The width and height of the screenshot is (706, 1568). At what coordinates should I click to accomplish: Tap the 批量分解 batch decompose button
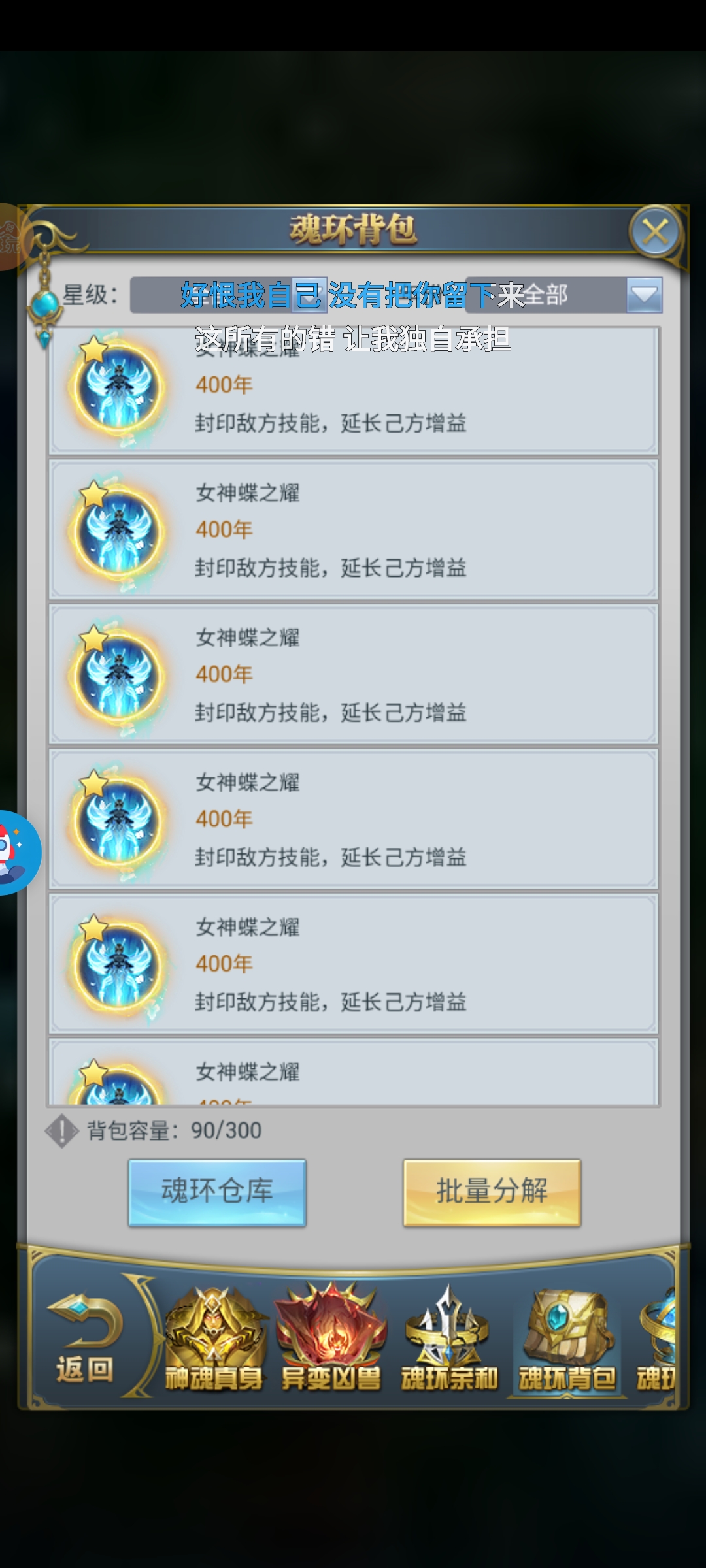coord(492,1192)
